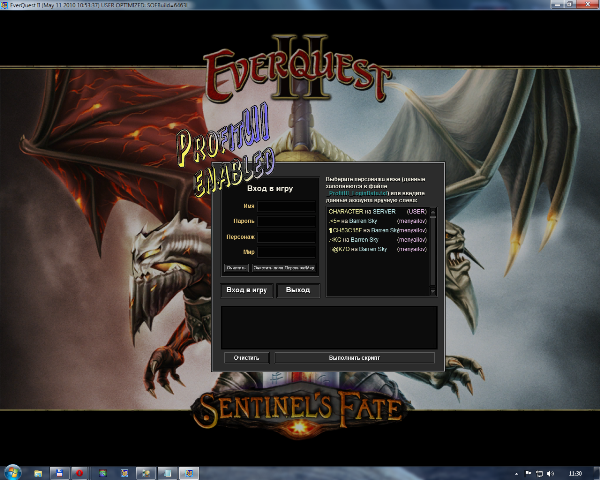Click the red Opera icon in taskbar

pyautogui.click(x=79, y=472)
